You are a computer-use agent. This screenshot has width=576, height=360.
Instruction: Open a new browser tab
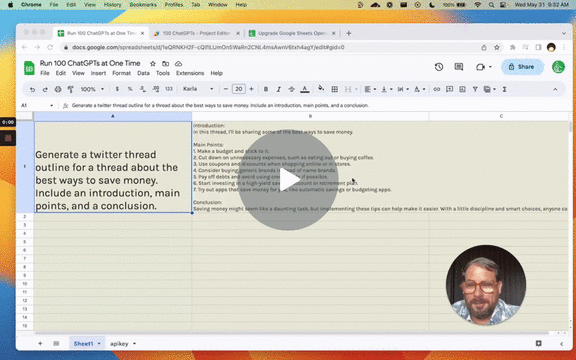(x=349, y=33)
